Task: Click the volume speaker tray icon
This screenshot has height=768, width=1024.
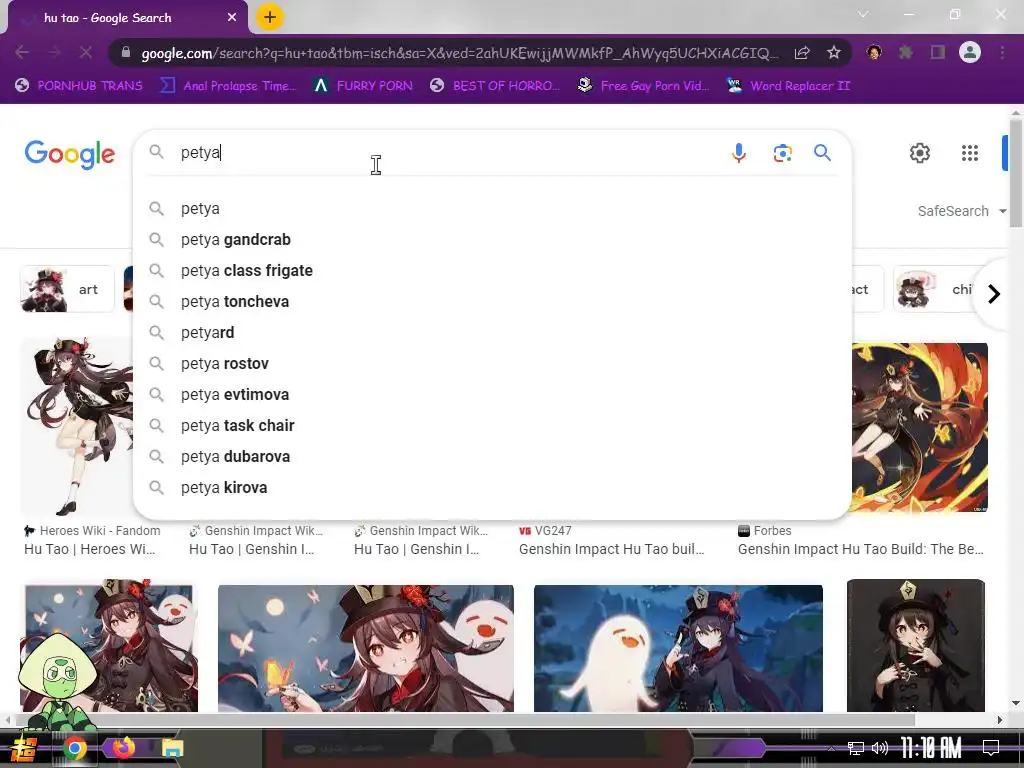Action: [880, 748]
